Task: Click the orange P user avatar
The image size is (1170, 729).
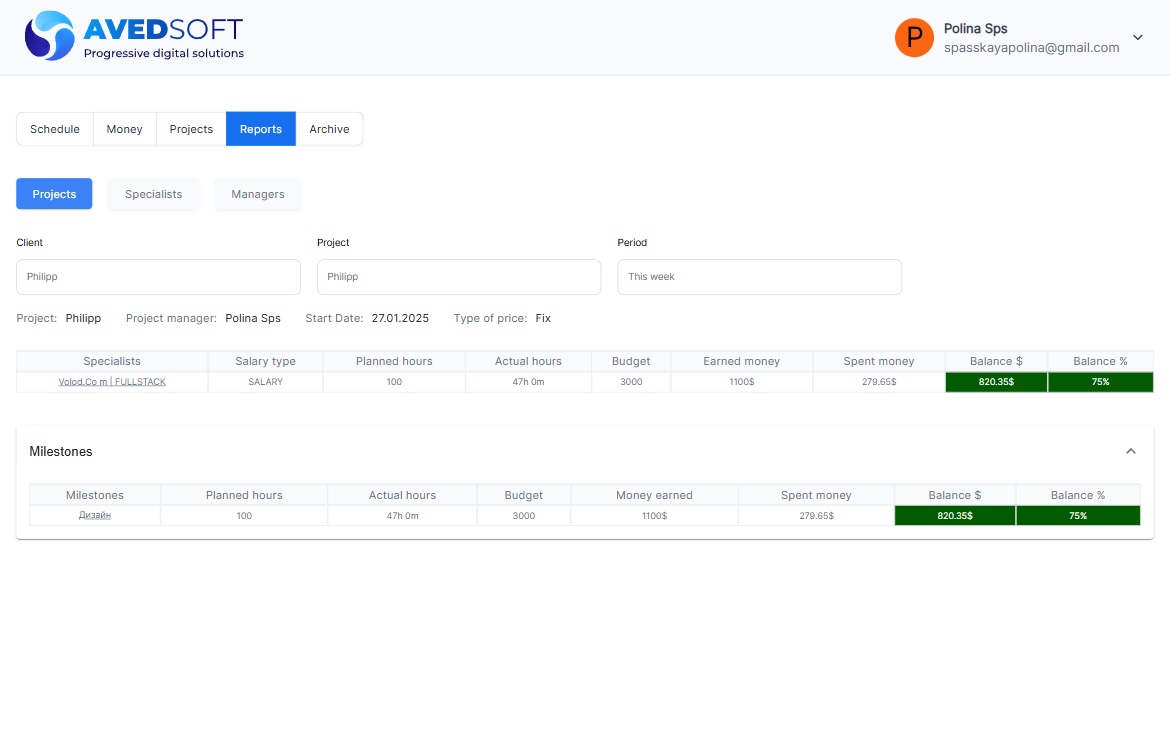Action: [x=914, y=38]
